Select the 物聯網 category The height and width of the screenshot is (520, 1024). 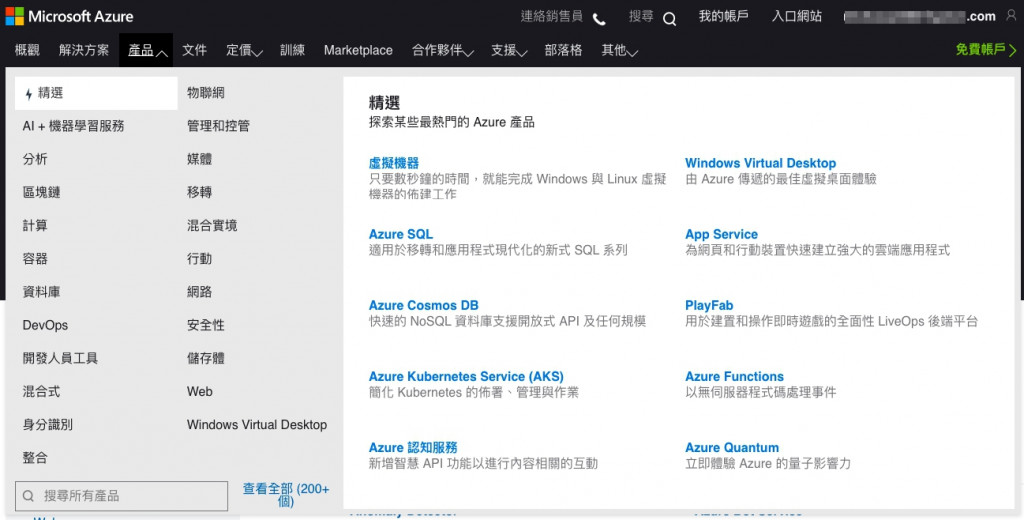206,93
